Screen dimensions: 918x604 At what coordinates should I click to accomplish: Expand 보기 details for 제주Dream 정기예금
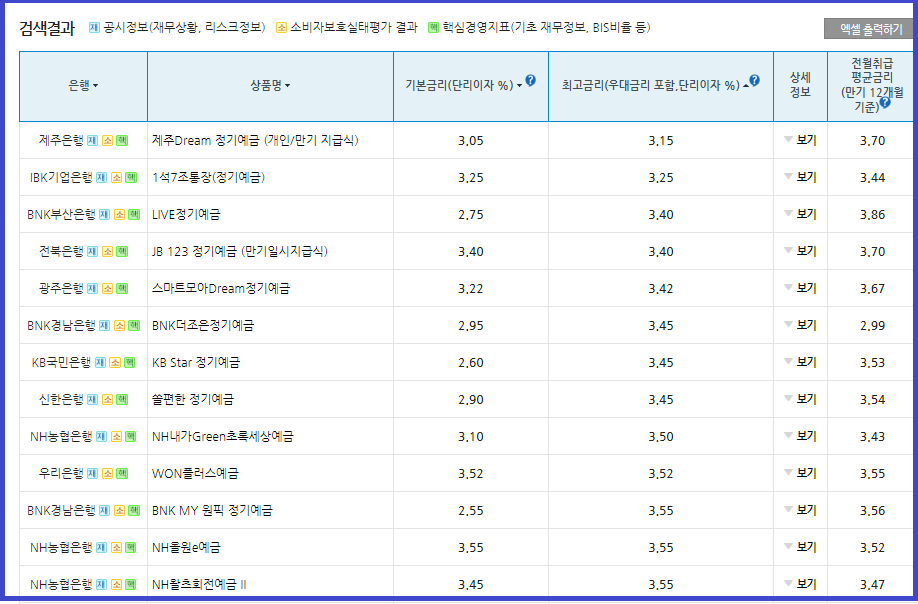pyautogui.click(x=800, y=140)
